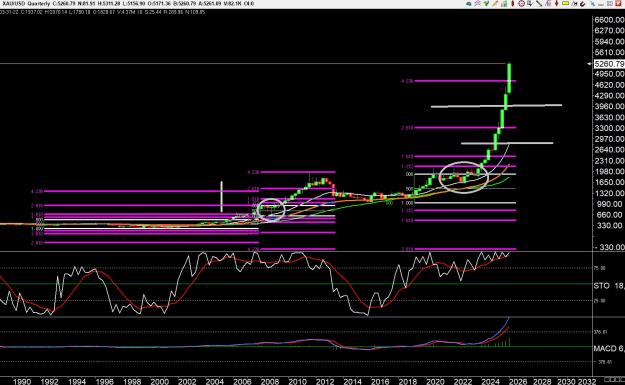Click the XAUUSD Quarterly chart title
Screen dimensions: 625x385
pos(26,4)
